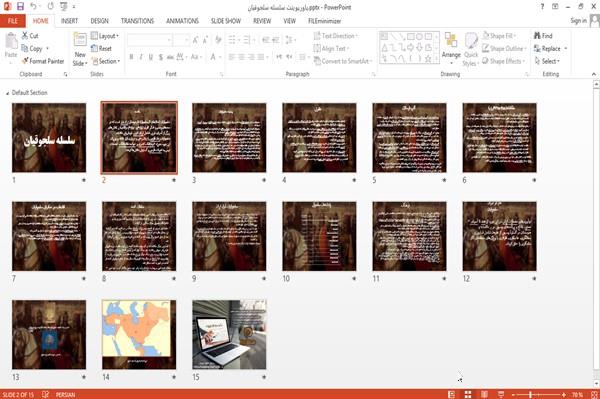Click the Cut scissors icon
600x399 pixels.
point(25,36)
